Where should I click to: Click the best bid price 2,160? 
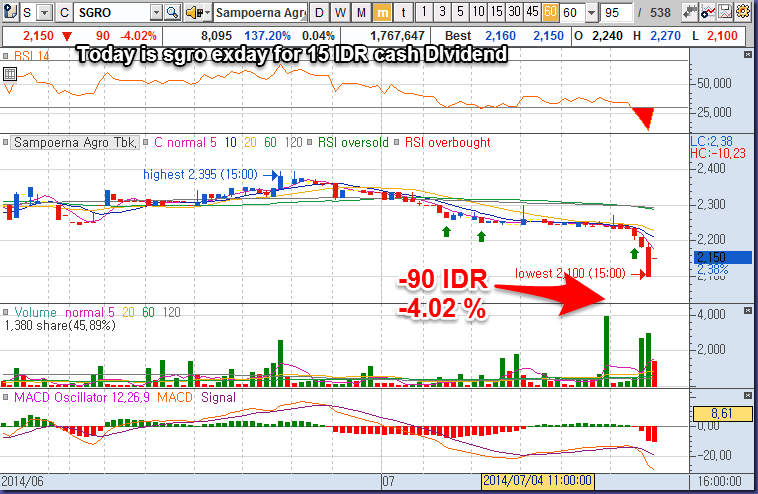click(500, 36)
